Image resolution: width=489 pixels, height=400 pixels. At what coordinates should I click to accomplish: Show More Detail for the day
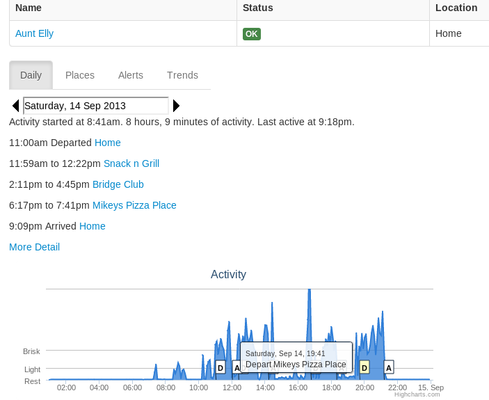34,247
